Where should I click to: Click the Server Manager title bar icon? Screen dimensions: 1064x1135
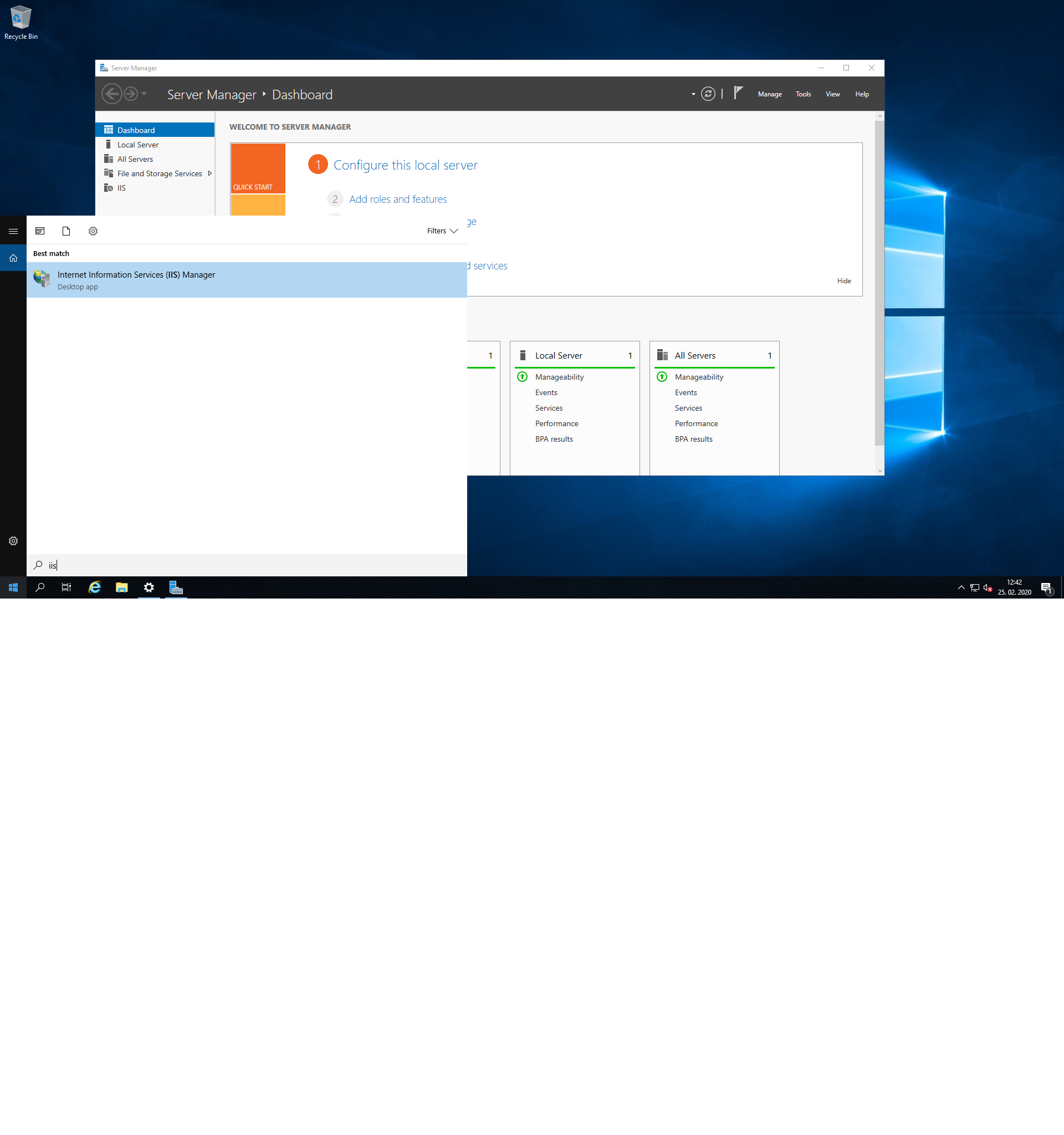click(104, 68)
